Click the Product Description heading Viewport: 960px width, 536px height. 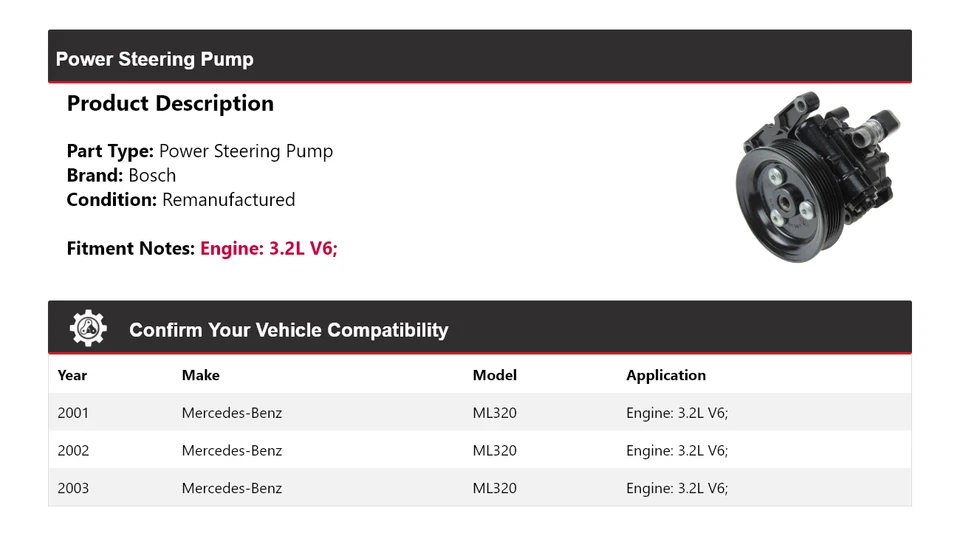pos(170,104)
